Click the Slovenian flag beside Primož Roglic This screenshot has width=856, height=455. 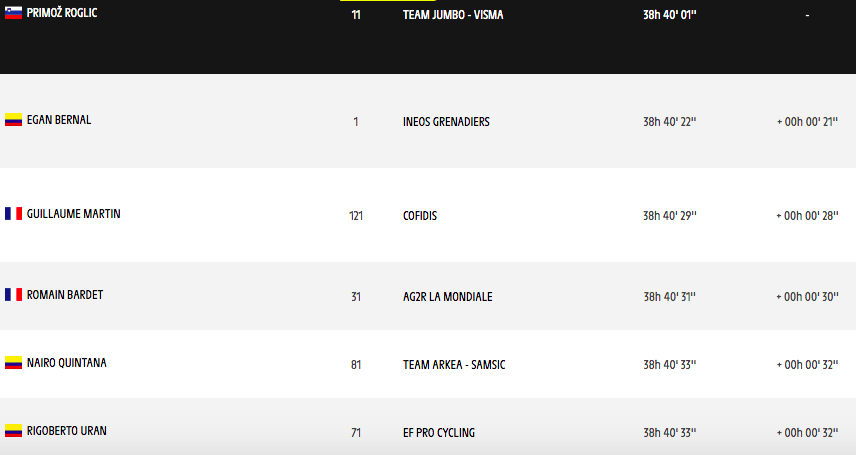[13, 13]
